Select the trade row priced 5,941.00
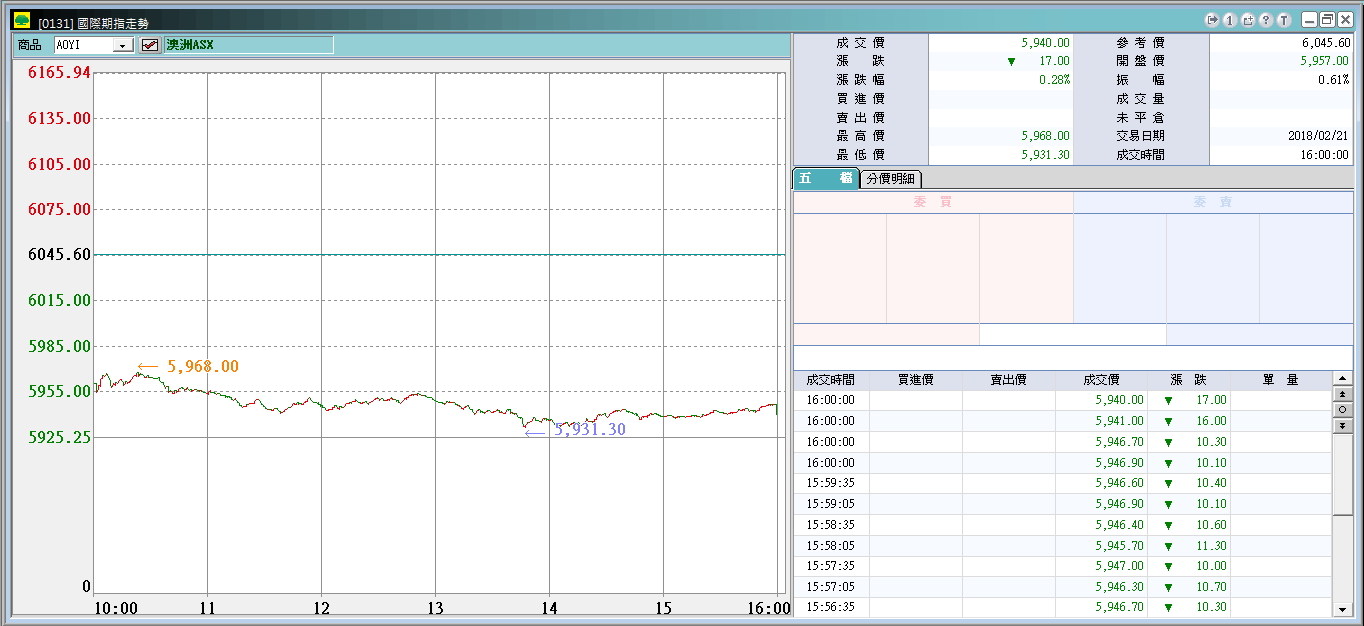This screenshot has height=626, width=1364. pos(1062,421)
